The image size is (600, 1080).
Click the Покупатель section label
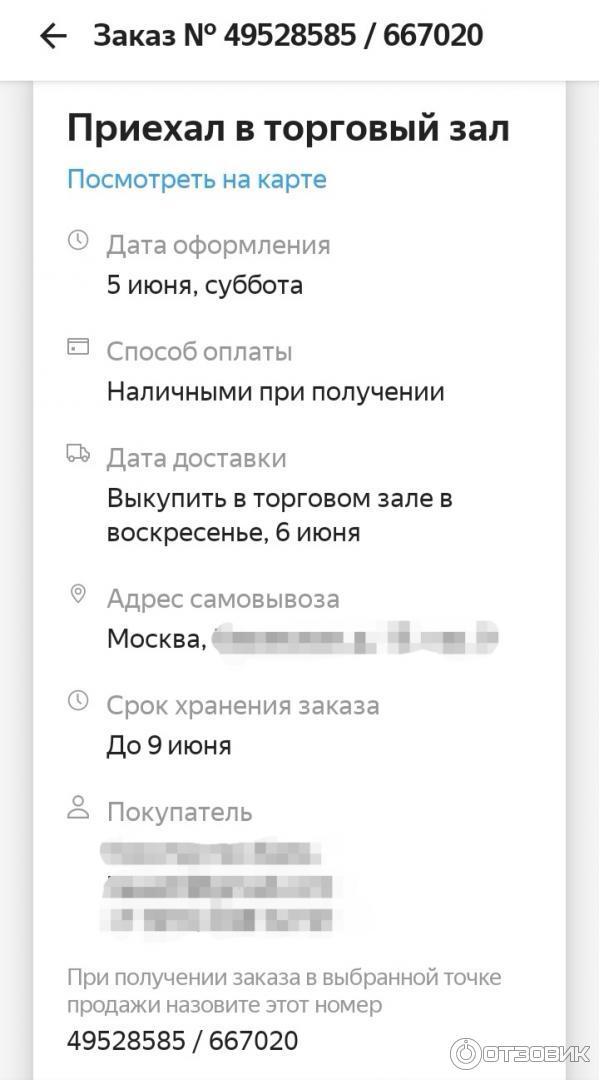coord(180,812)
